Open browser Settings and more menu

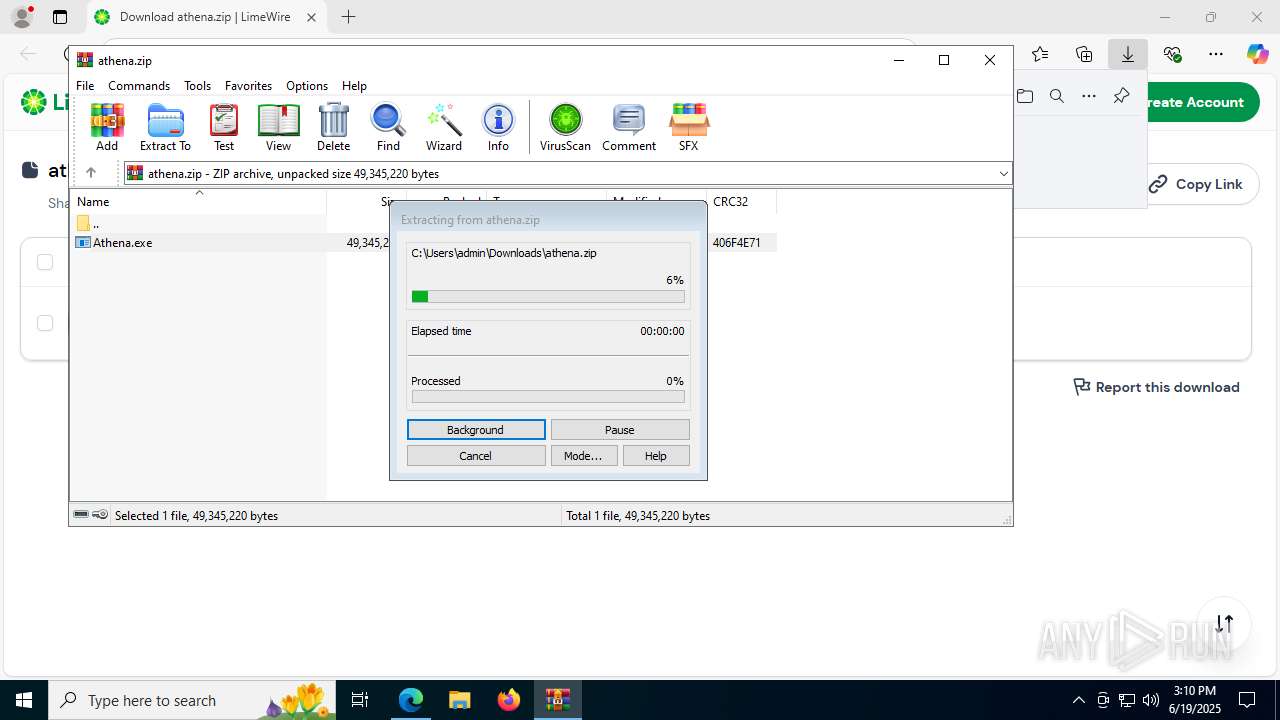click(1216, 54)
